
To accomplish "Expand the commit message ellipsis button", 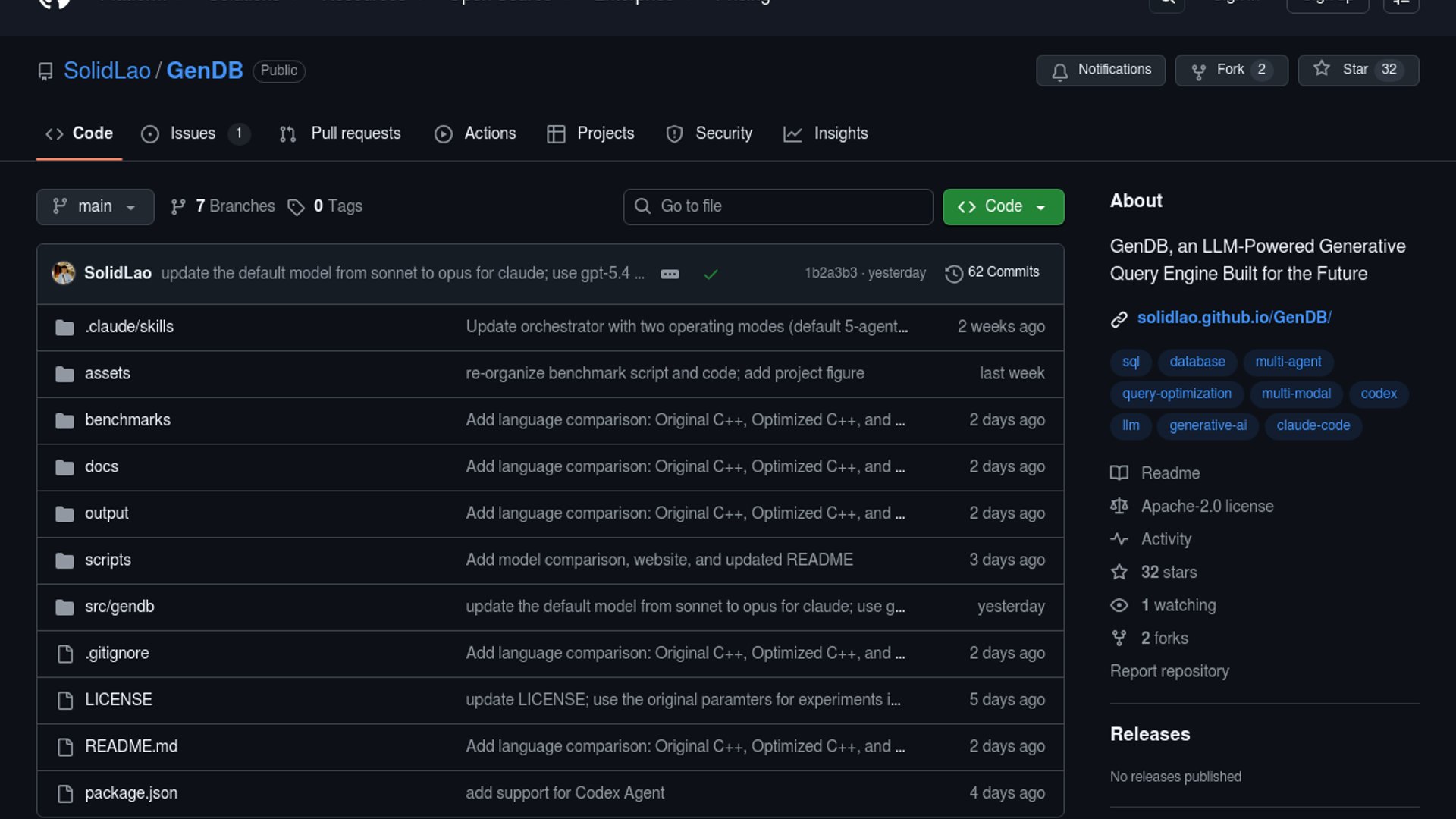I will click(670, 274).
